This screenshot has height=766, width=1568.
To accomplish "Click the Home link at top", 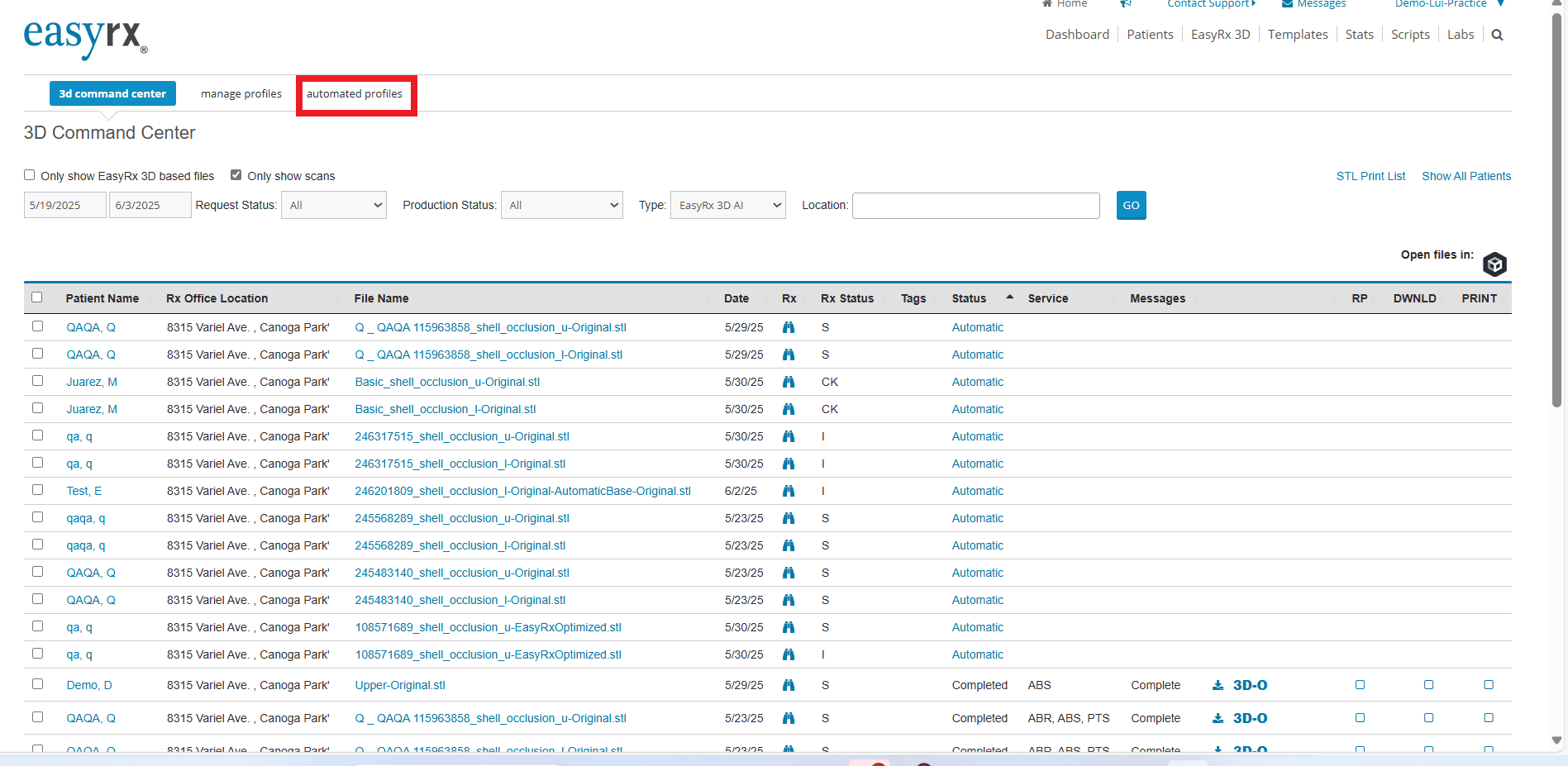I will (1065, 4).
